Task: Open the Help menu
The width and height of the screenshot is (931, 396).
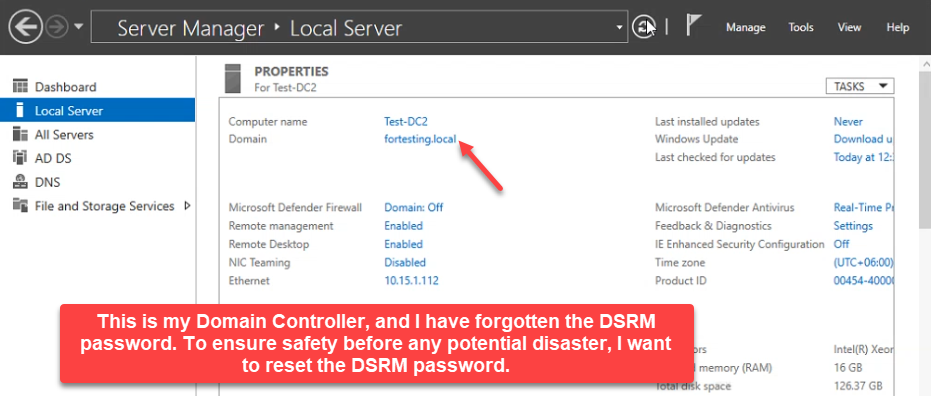Action: (898, 27)
